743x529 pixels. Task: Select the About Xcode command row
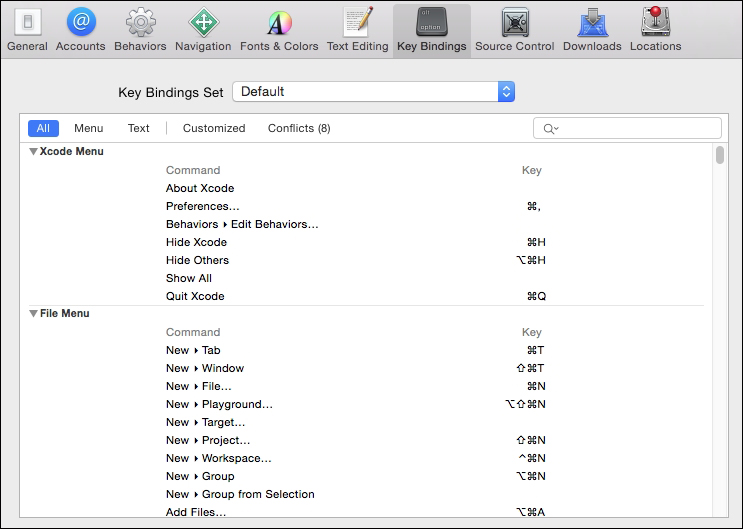(200, 188)
